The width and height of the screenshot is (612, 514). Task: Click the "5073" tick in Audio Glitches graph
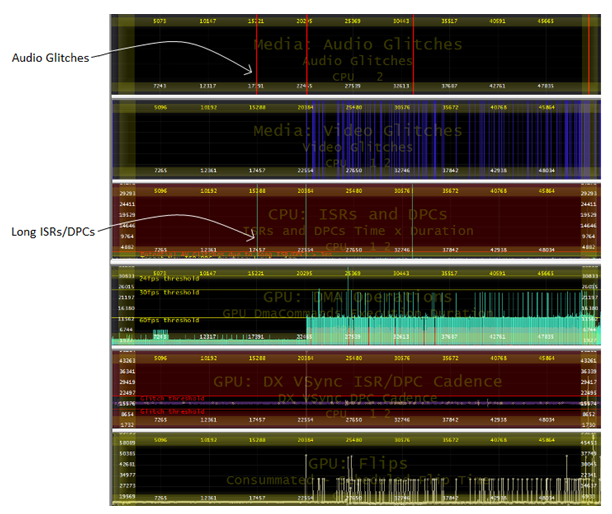click(x=158, y=19)
